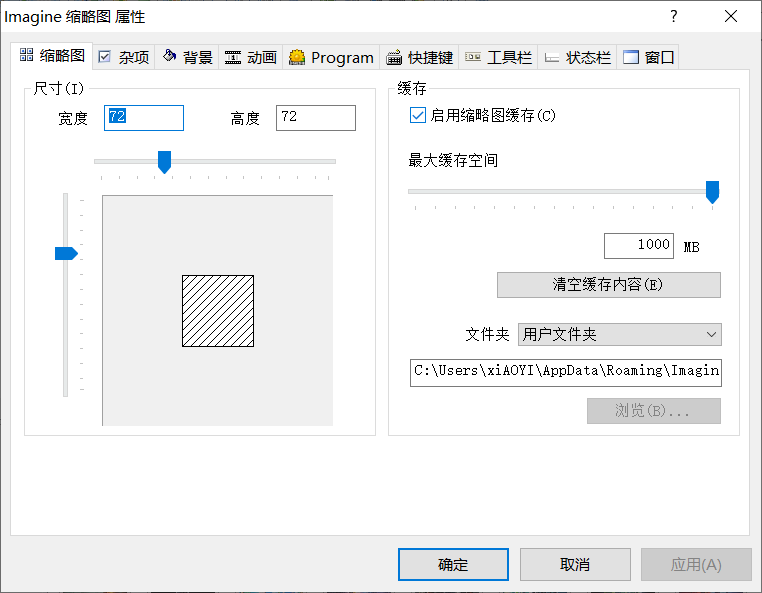The width and height of the screenshot is (762, 593).
Task: Click the vertical height slider thumb
Action: [x=66, y=253]
